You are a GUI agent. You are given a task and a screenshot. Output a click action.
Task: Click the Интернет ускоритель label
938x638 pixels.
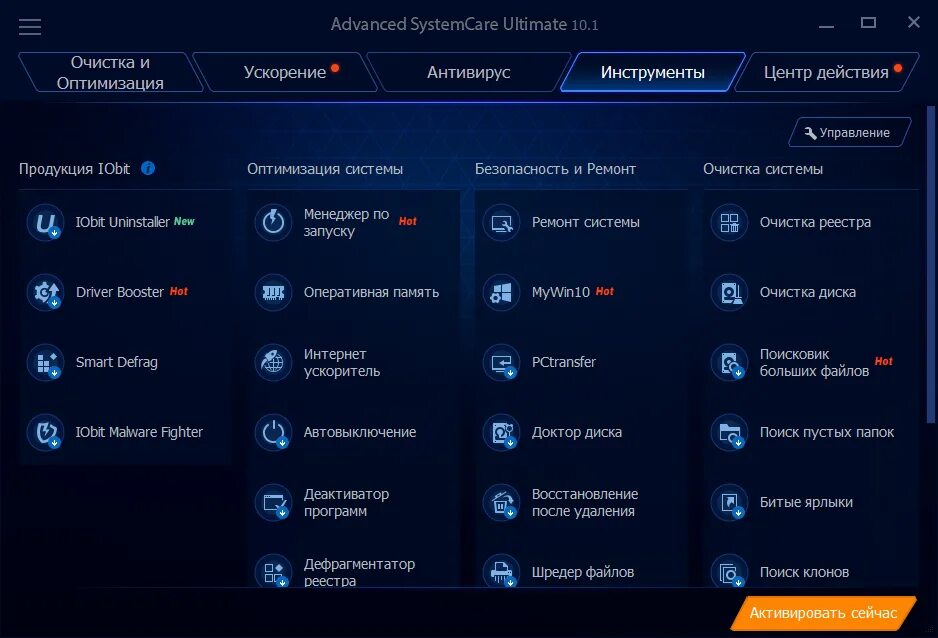[x=342, y=362]
